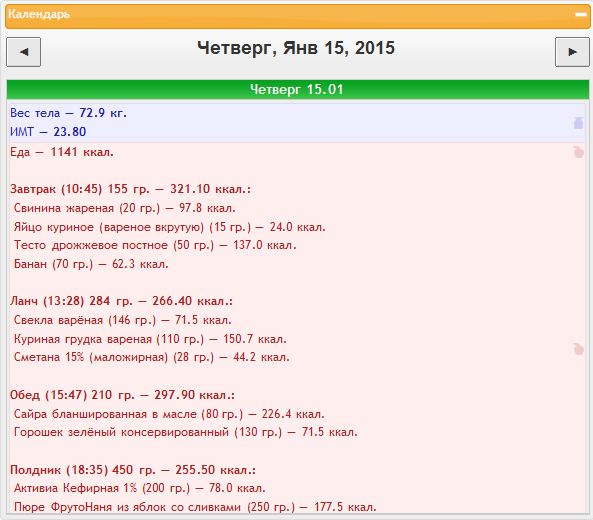This screenshot has width=593, height=520.
Task: Go to previous day arrow button
Action: tap(23, 52)
